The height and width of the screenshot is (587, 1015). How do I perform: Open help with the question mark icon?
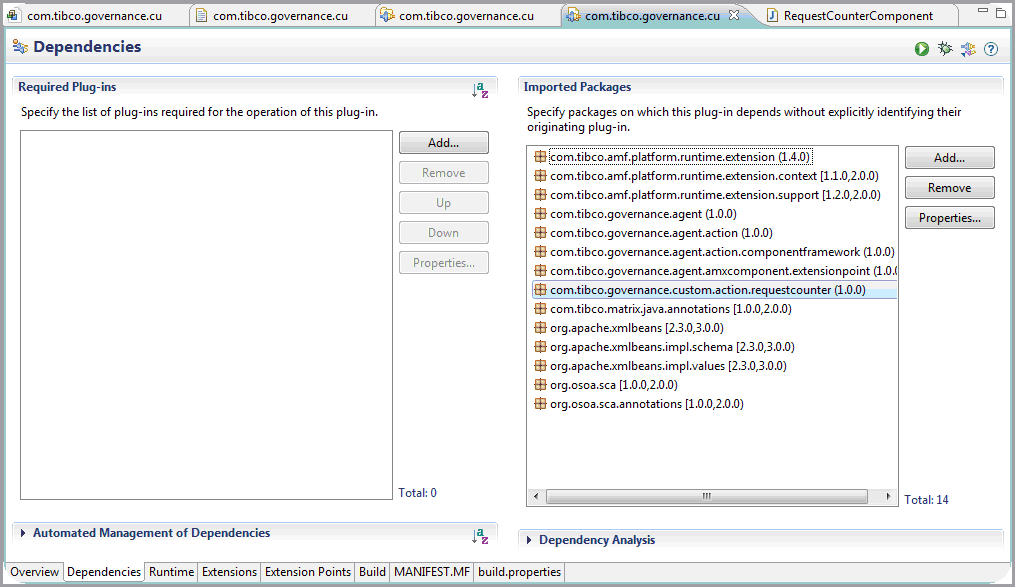point(991,49)
